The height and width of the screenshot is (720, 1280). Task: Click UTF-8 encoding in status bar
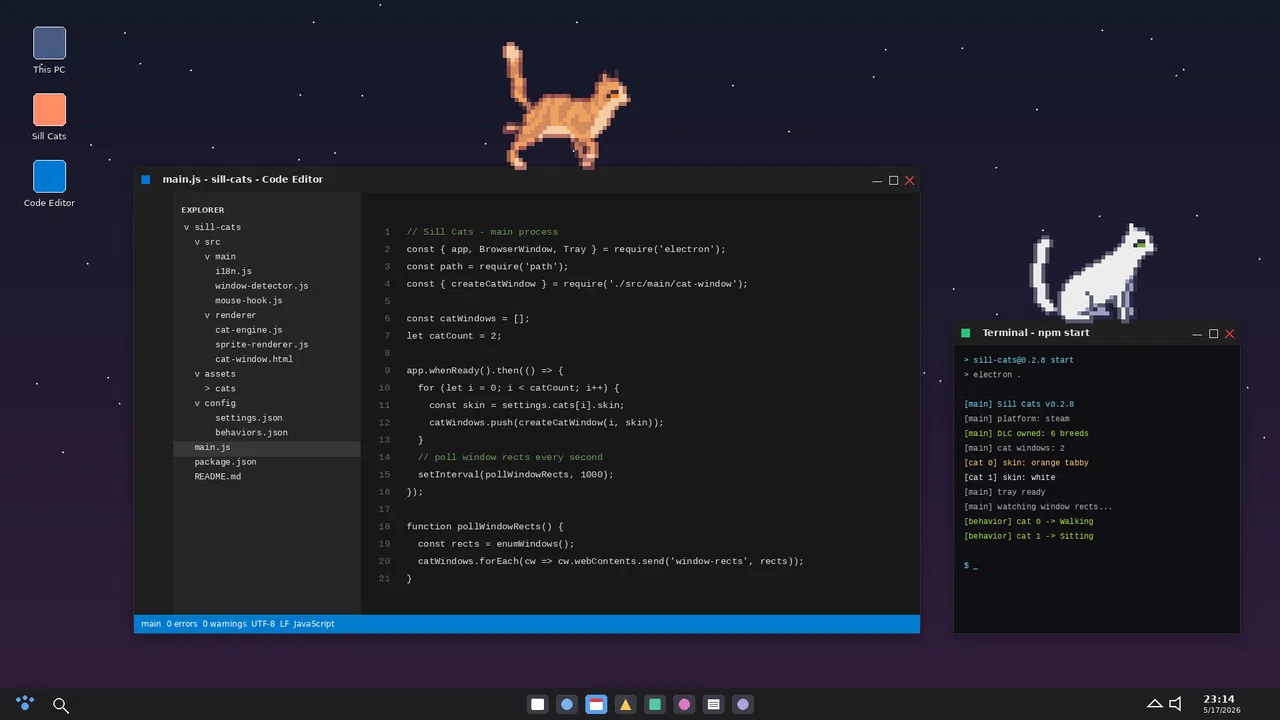pyautogui.click(x=263, y=624)
